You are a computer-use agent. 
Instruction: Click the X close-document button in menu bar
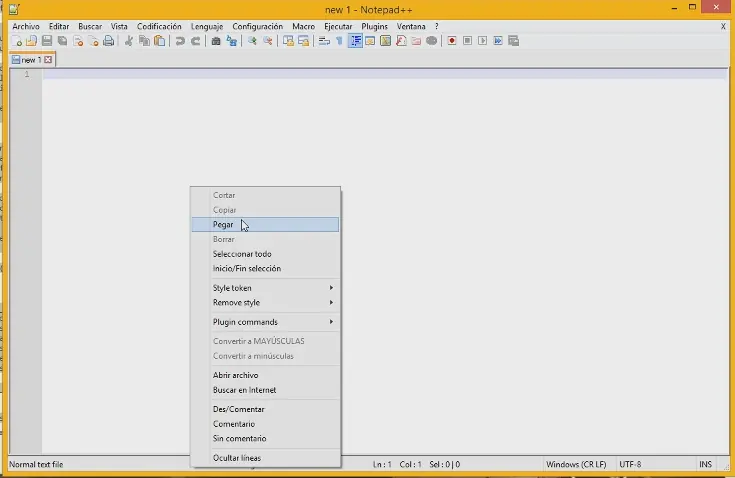click(723, 27)
